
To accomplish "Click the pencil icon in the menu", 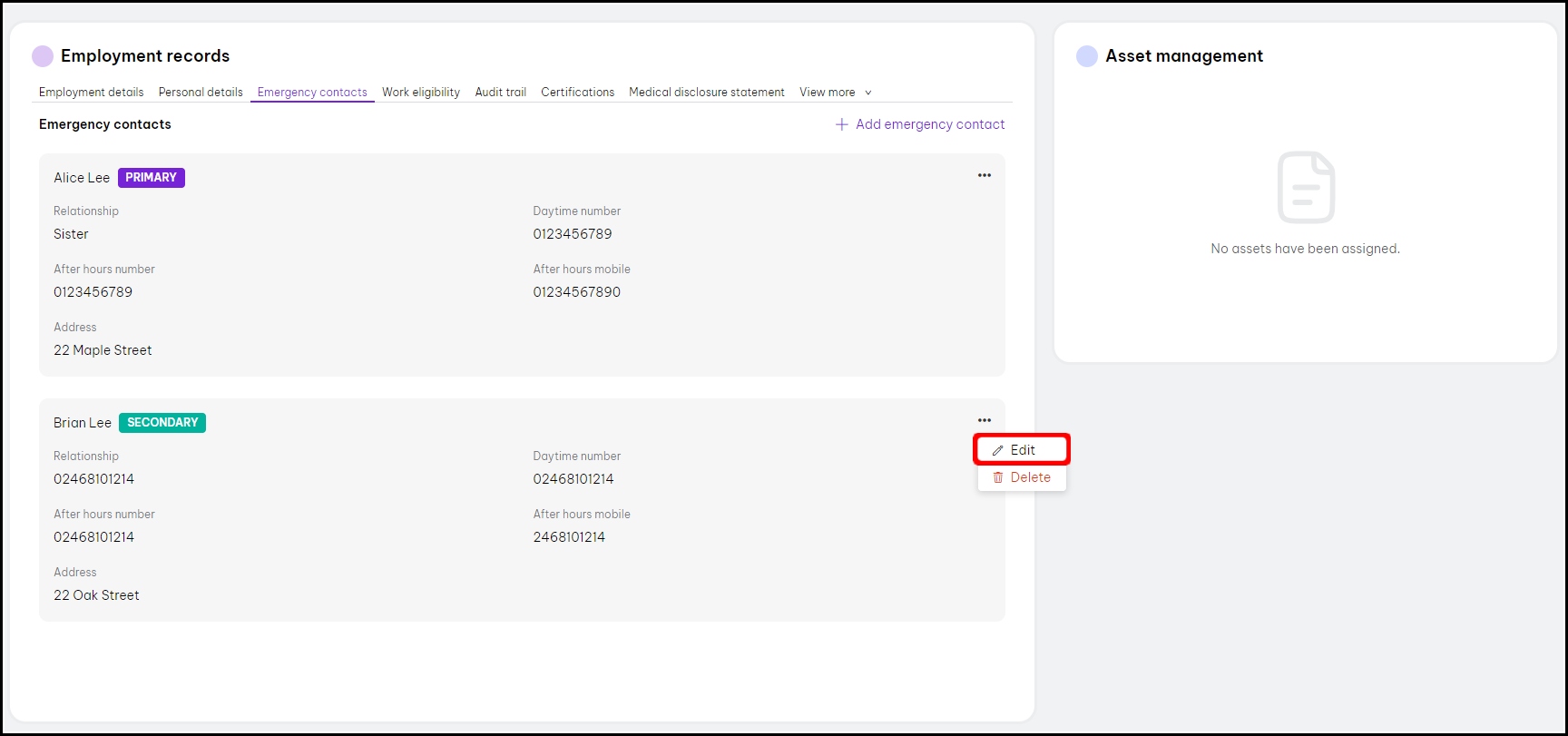I will coord(997,450).
